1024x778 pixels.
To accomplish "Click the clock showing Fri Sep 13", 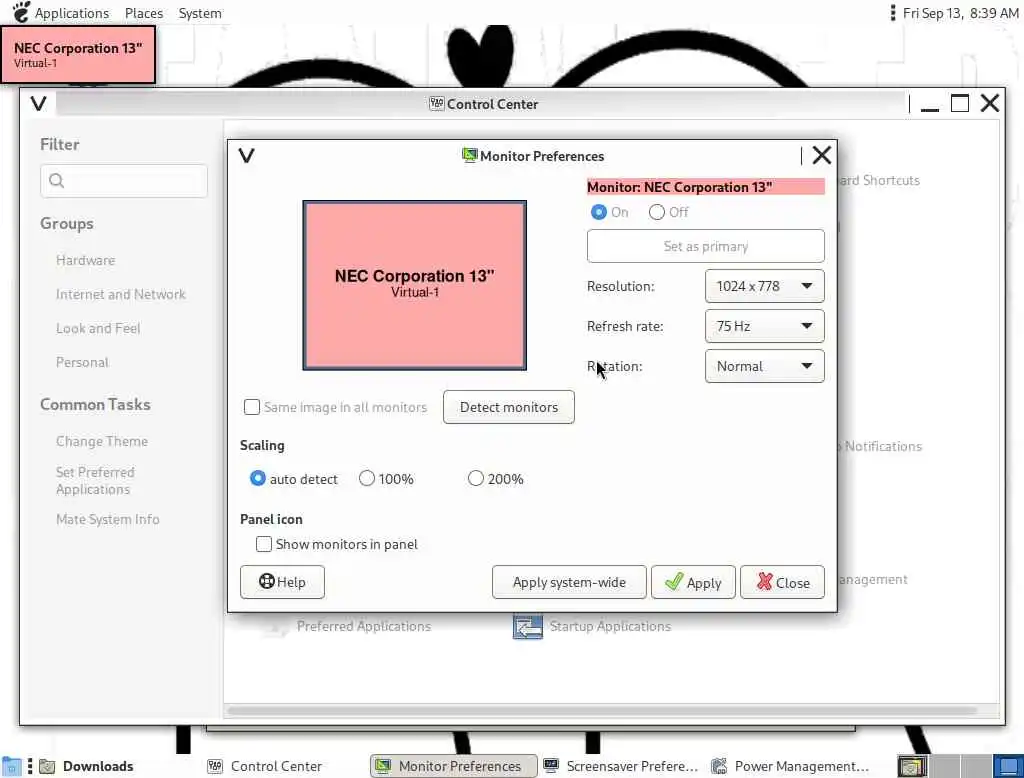I will pos(960,13).
